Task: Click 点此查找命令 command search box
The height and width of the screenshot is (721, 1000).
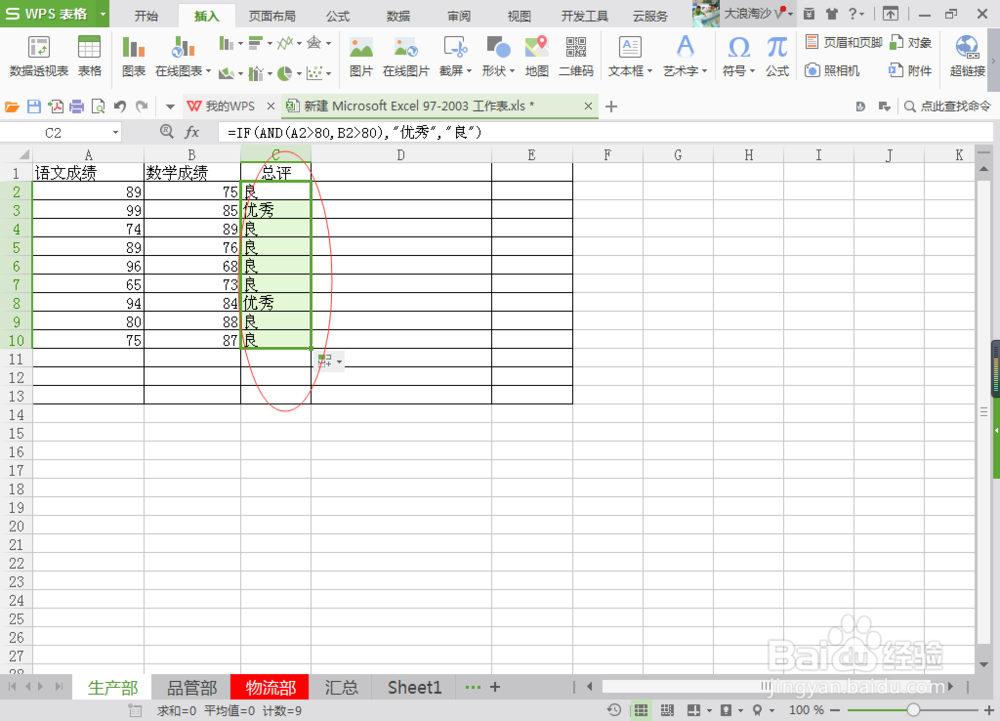Action: click(x=948, y=106)
